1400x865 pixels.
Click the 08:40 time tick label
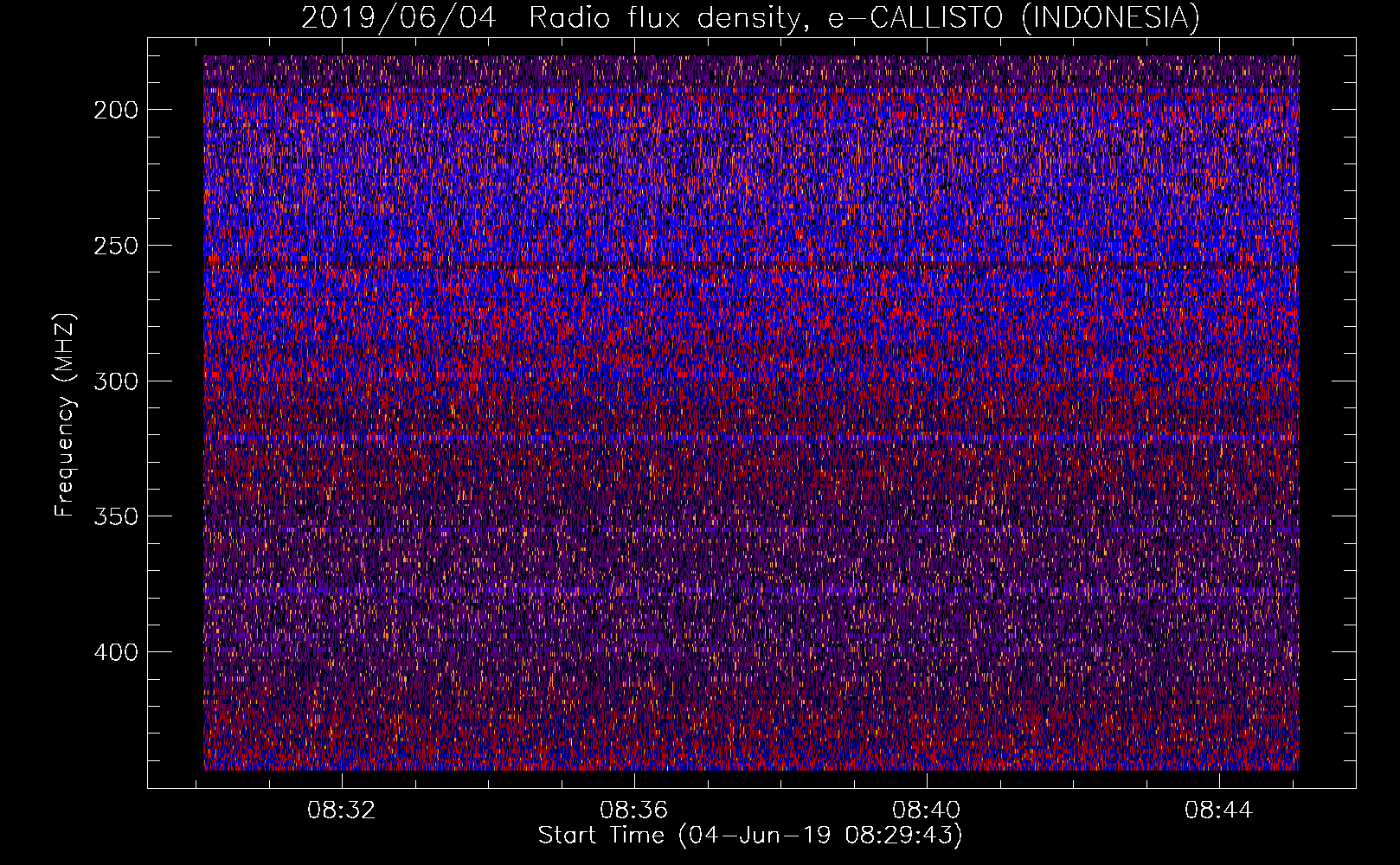(927, 811)
